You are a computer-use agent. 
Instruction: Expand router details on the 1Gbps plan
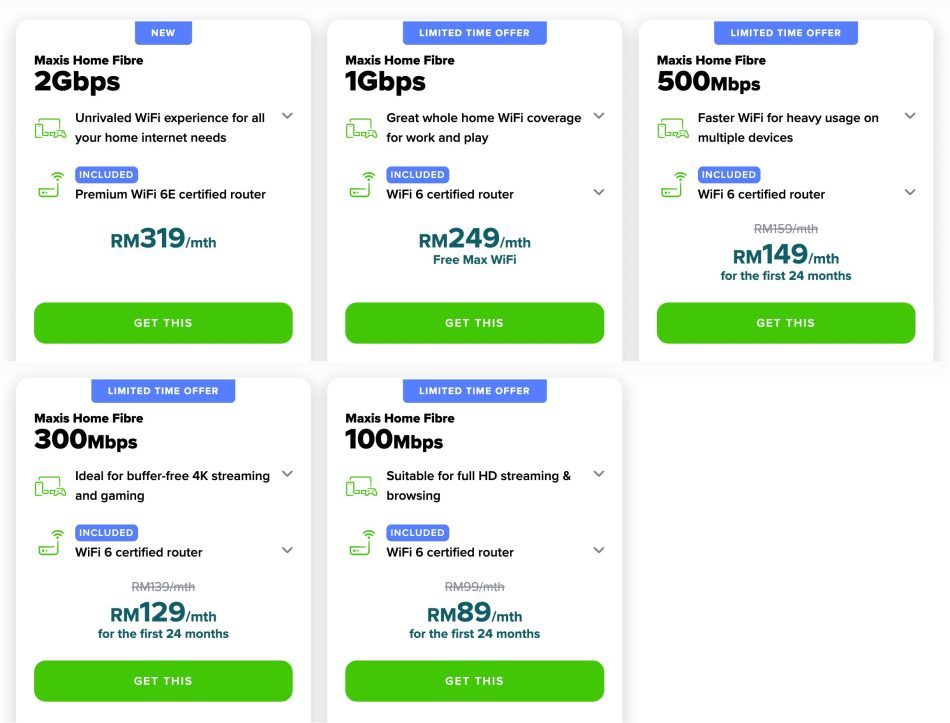[598, 192]
